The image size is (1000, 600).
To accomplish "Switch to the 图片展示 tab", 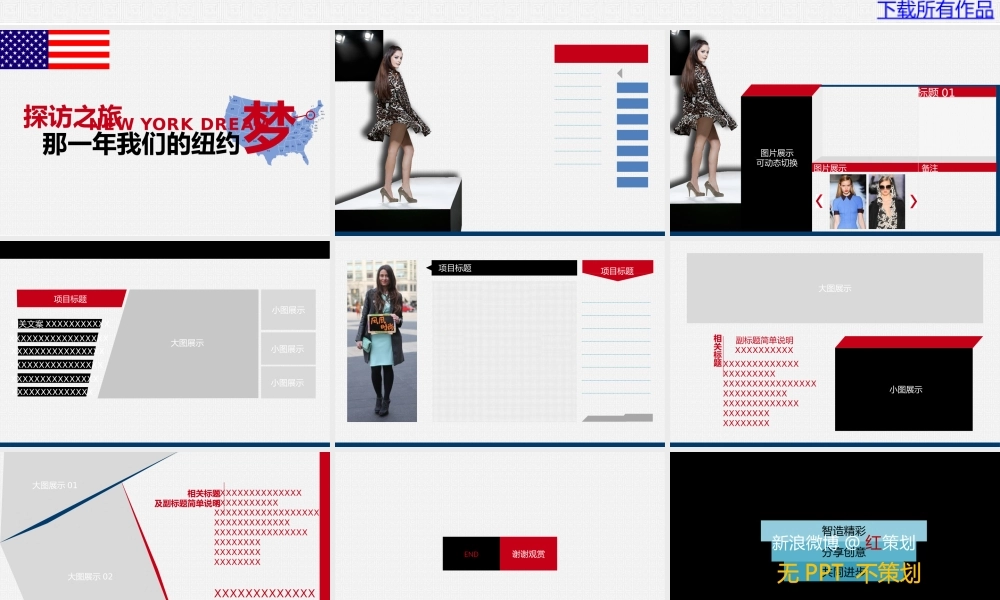I will [x=830, y=167].
